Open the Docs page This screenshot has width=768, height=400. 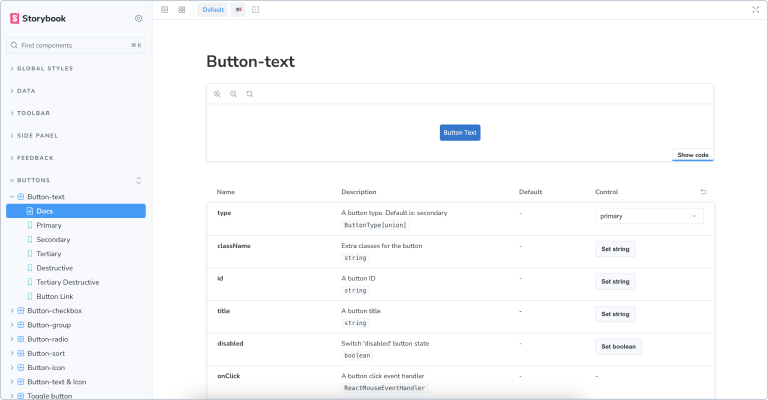click(x=76, y=211)
